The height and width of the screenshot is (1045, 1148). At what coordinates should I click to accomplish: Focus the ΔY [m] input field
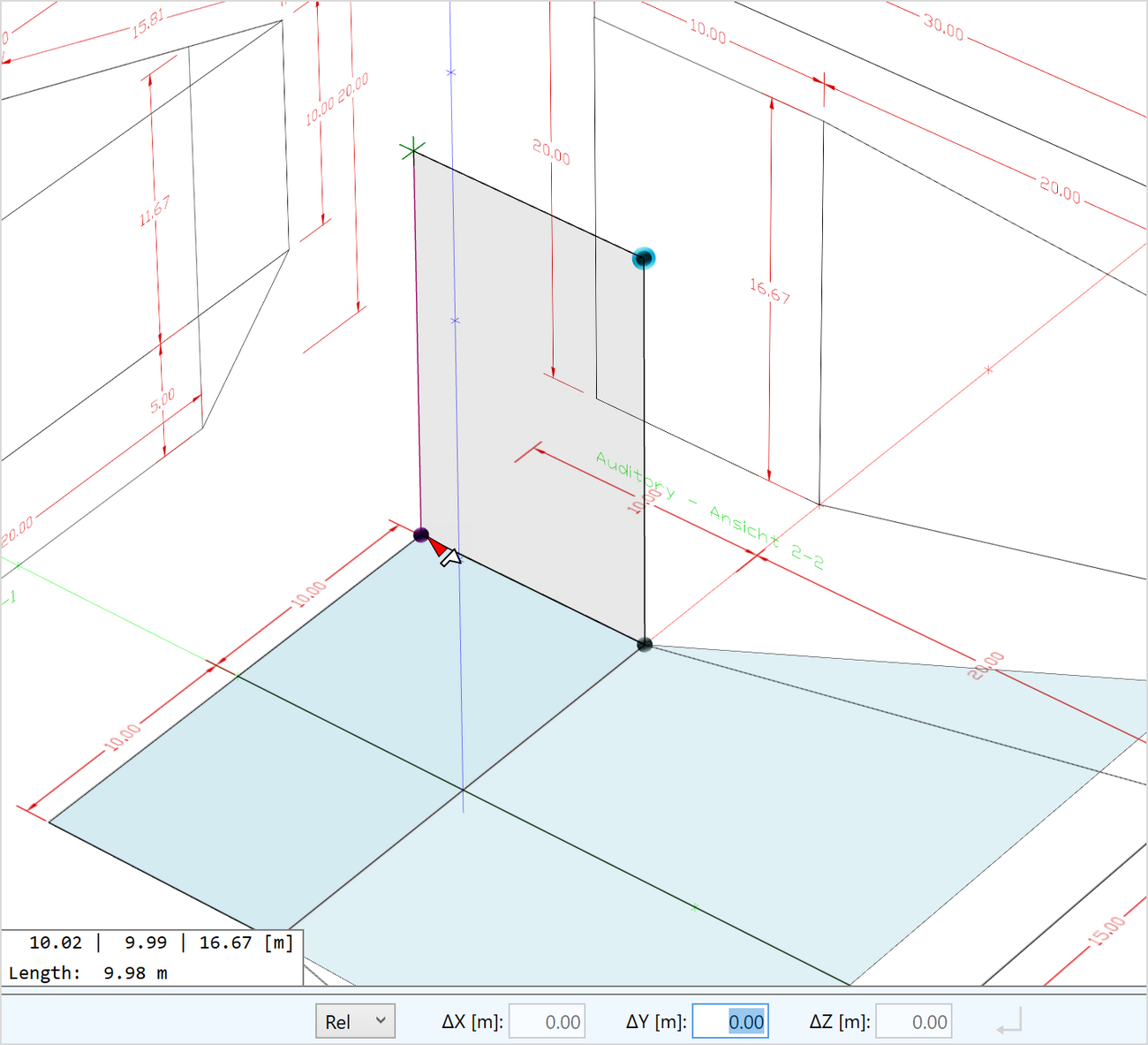tap(730, 1022)
